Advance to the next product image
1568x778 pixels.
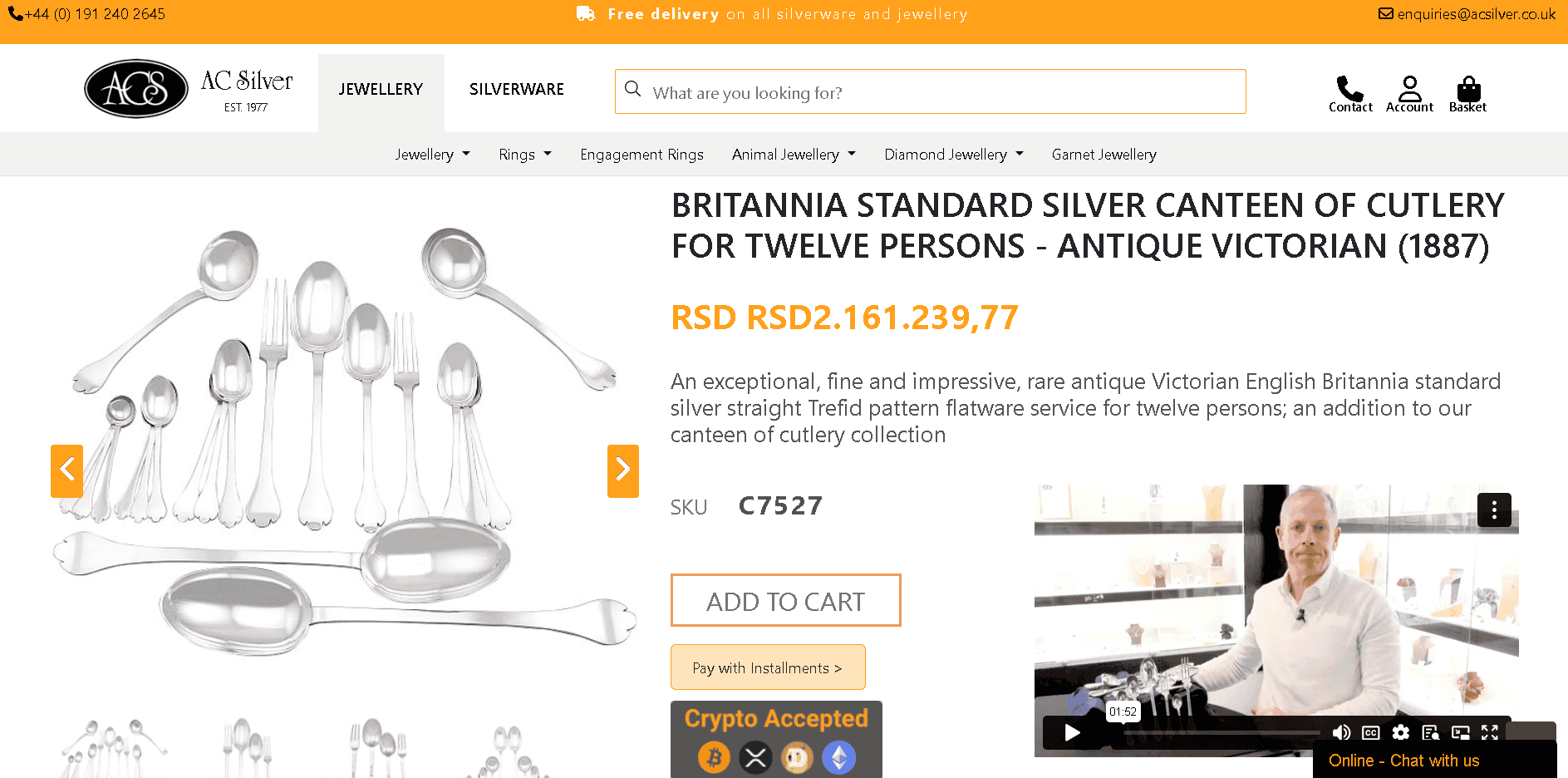pos(622,470)
